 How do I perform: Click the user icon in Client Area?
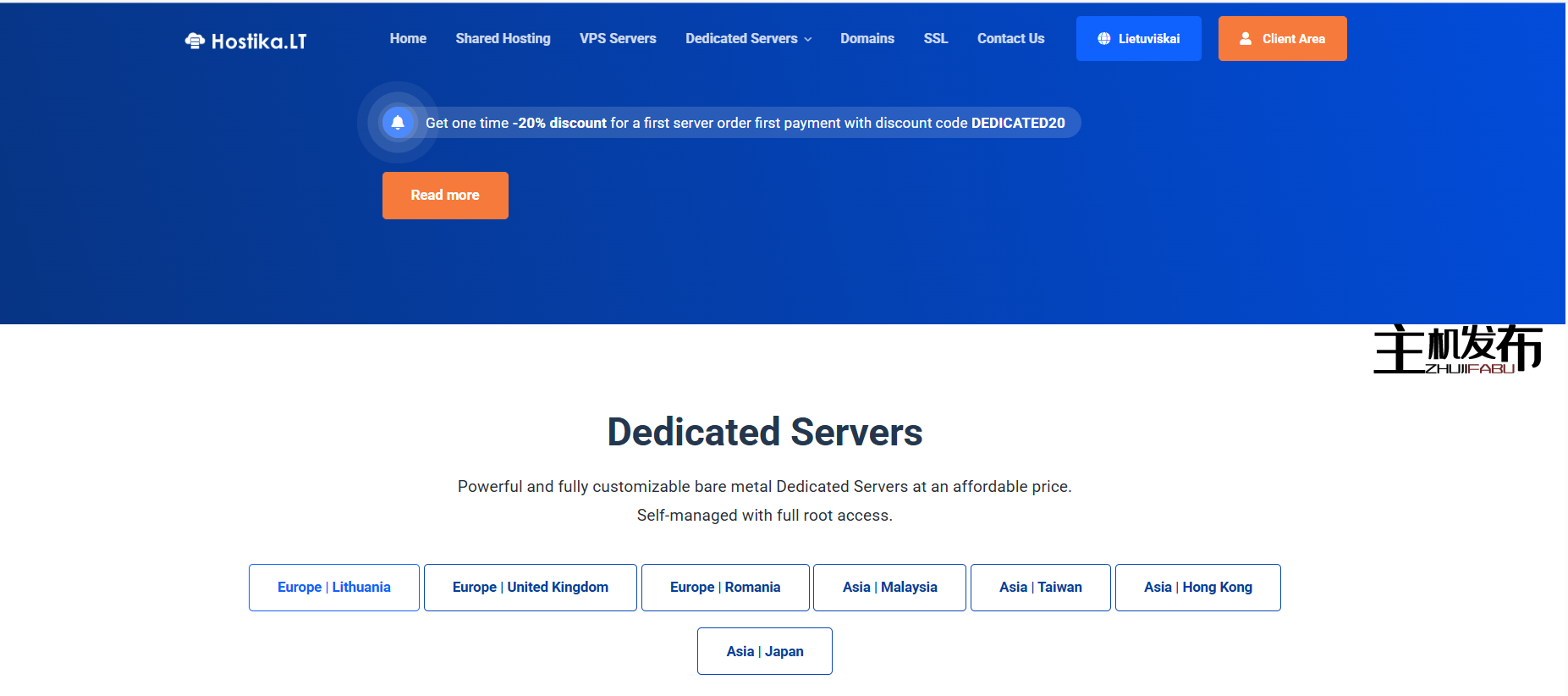tap(1246, 39)
